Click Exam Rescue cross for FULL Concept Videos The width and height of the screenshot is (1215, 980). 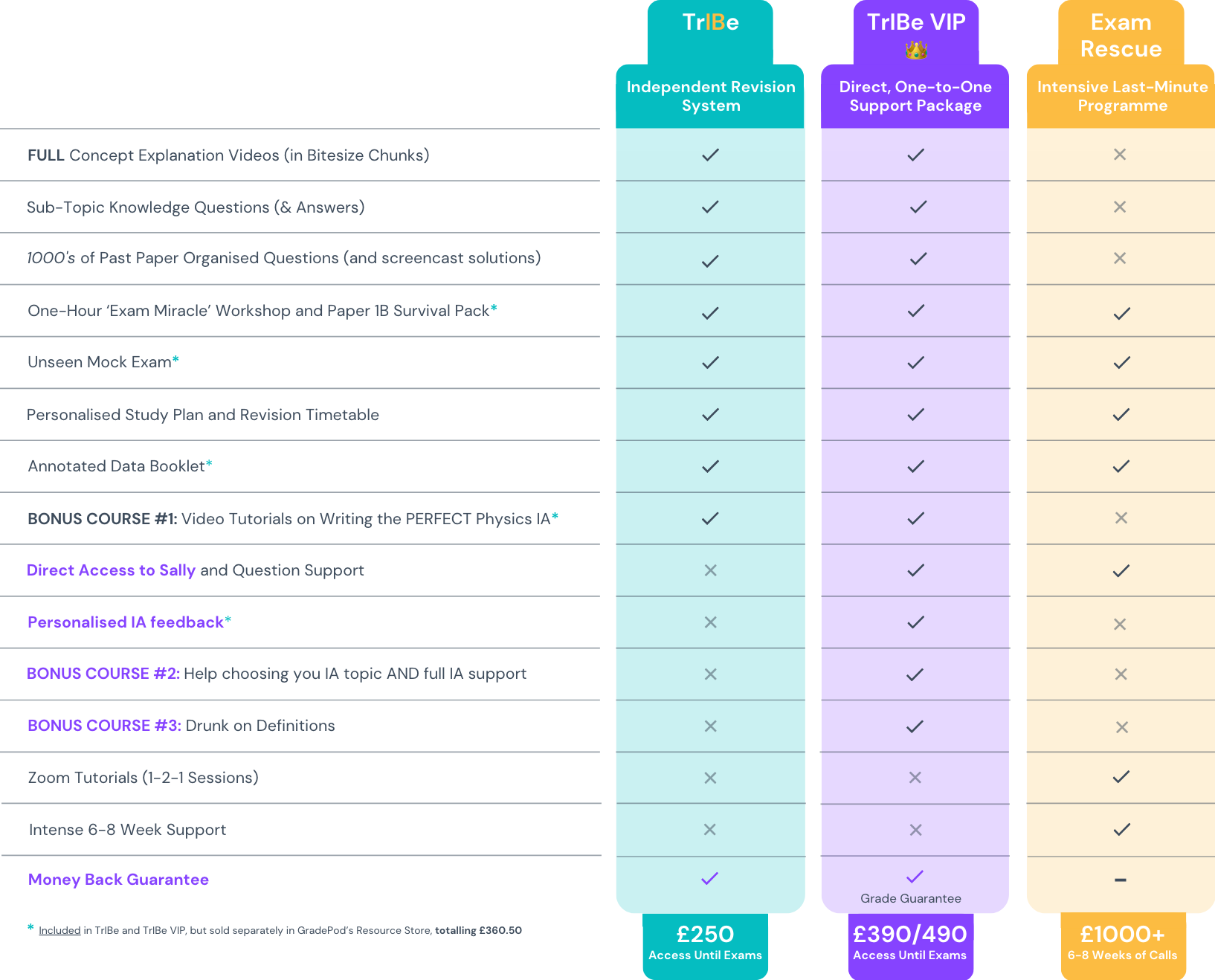click(1120, 155)
